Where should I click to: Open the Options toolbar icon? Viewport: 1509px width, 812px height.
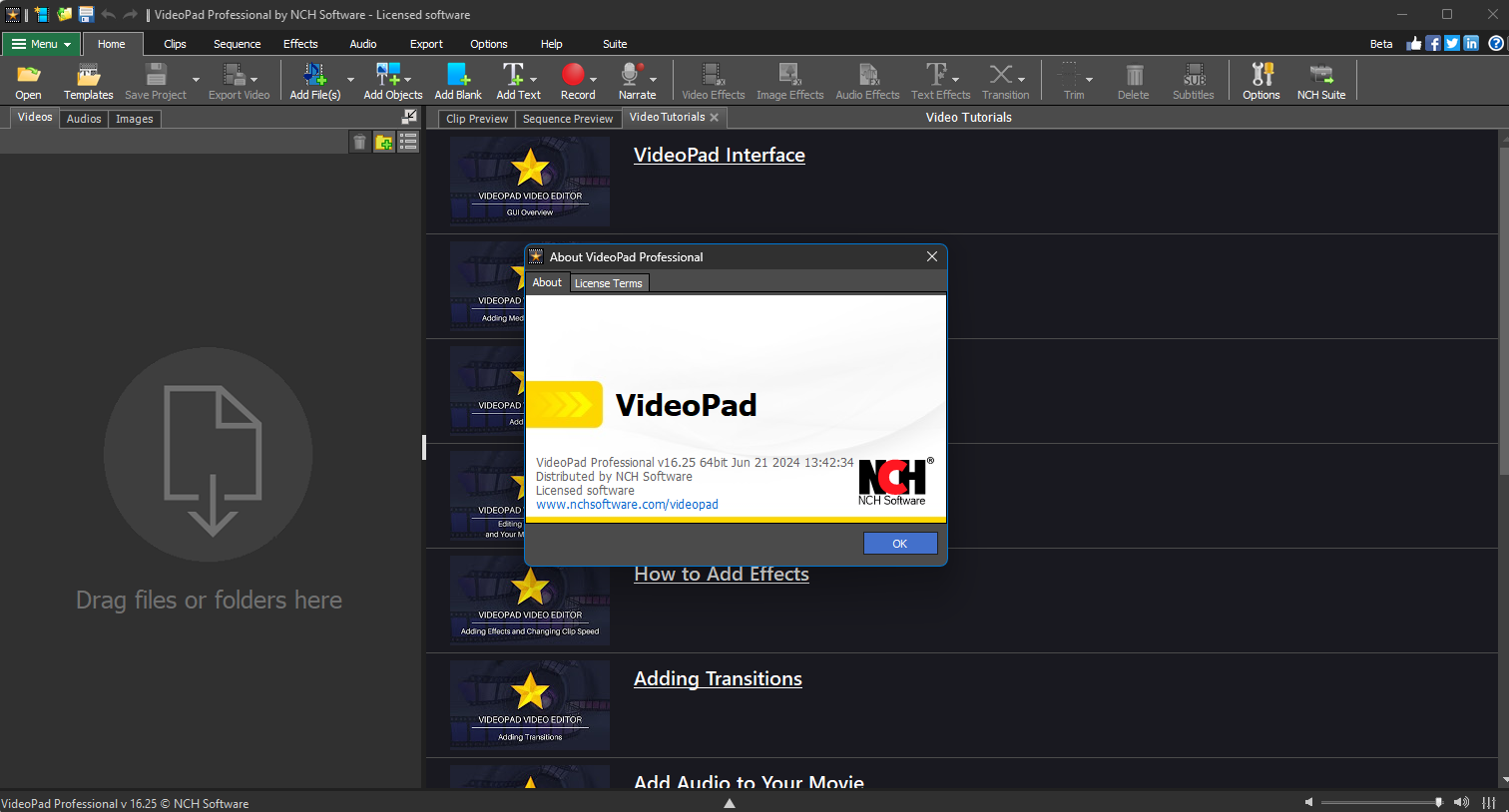(1260, 81)
